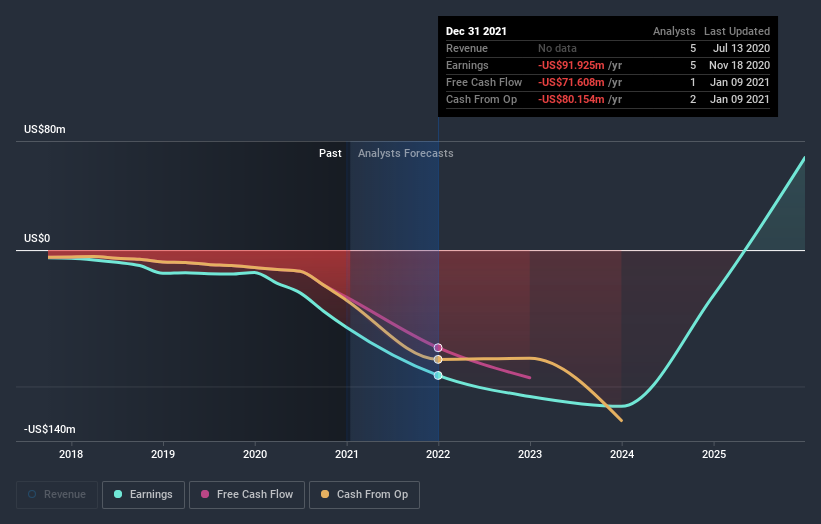Viewport: 821px width, 524px height.
Task: Click the Dec 31 2021 tooltip heading
Action: pyautogui.click(x=476, y=31)
